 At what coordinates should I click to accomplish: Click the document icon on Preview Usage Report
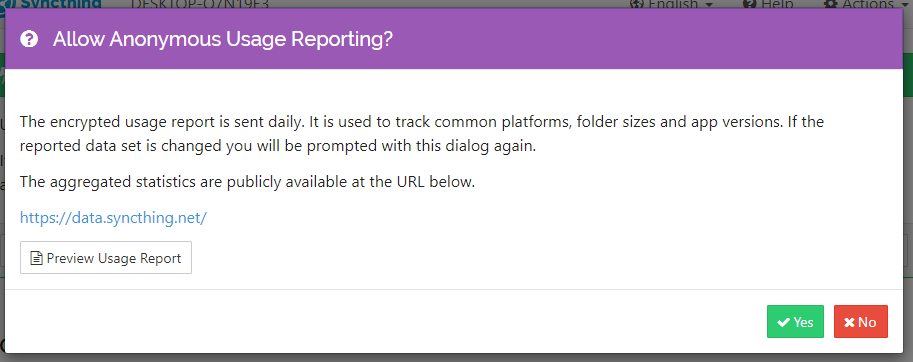(x=37, y=258)
